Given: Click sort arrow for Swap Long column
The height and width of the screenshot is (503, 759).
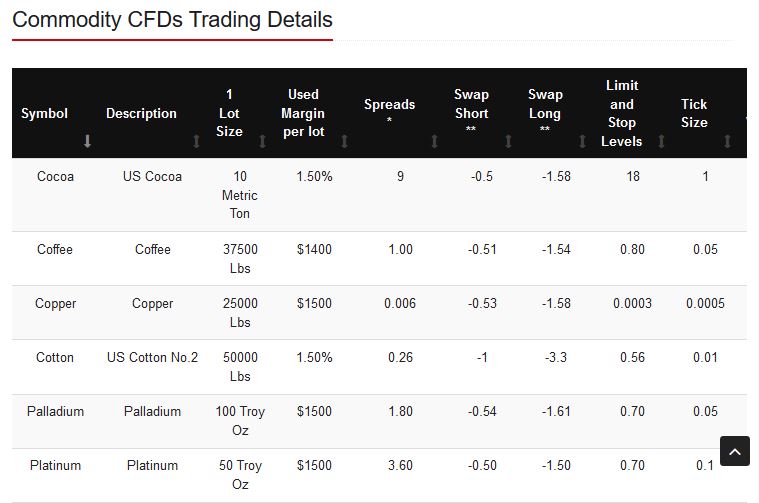Looking at the screenshot, I should (x=582, y=142).
